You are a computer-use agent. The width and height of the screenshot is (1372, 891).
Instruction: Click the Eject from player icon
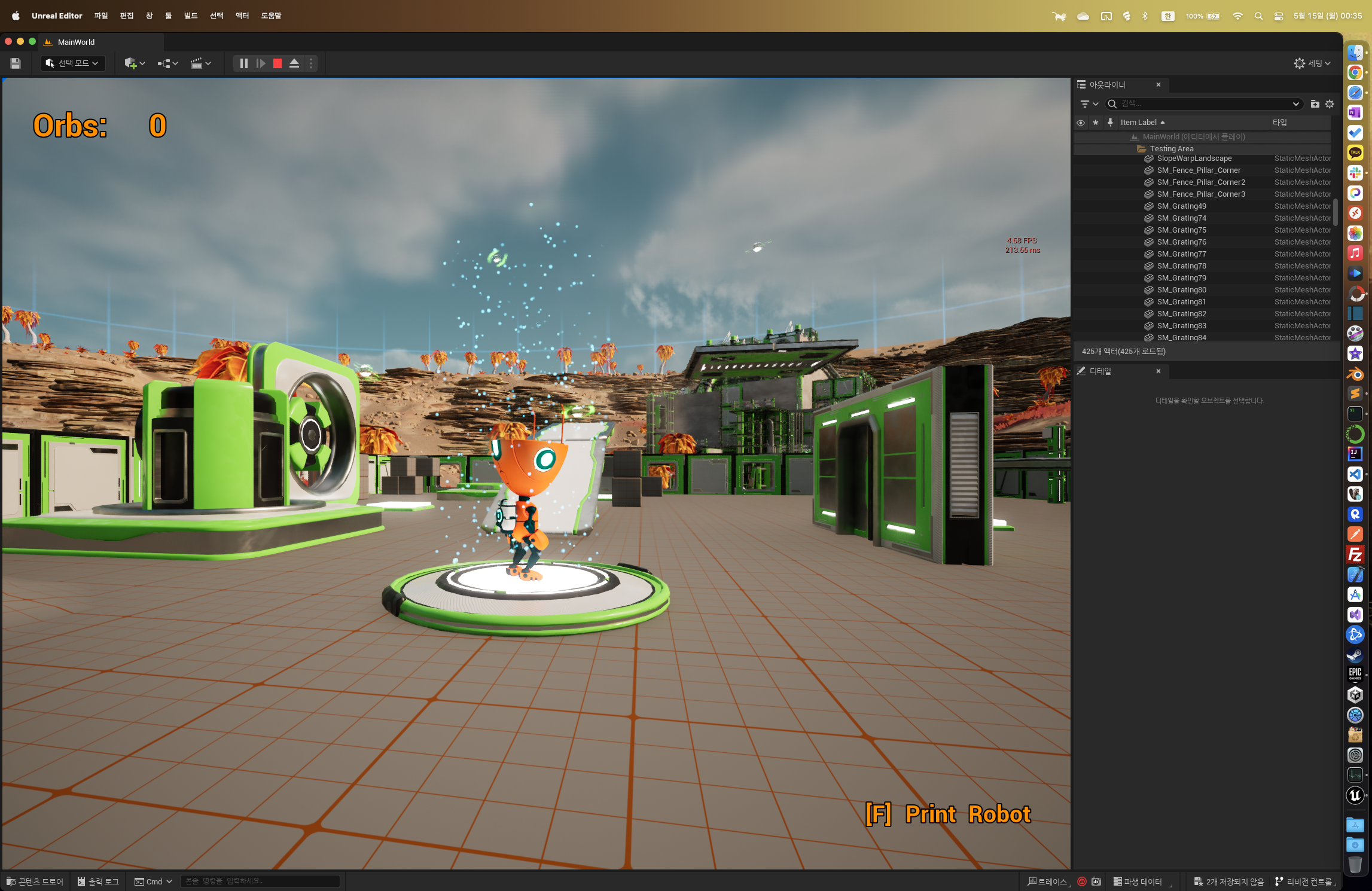pos(294,63)
